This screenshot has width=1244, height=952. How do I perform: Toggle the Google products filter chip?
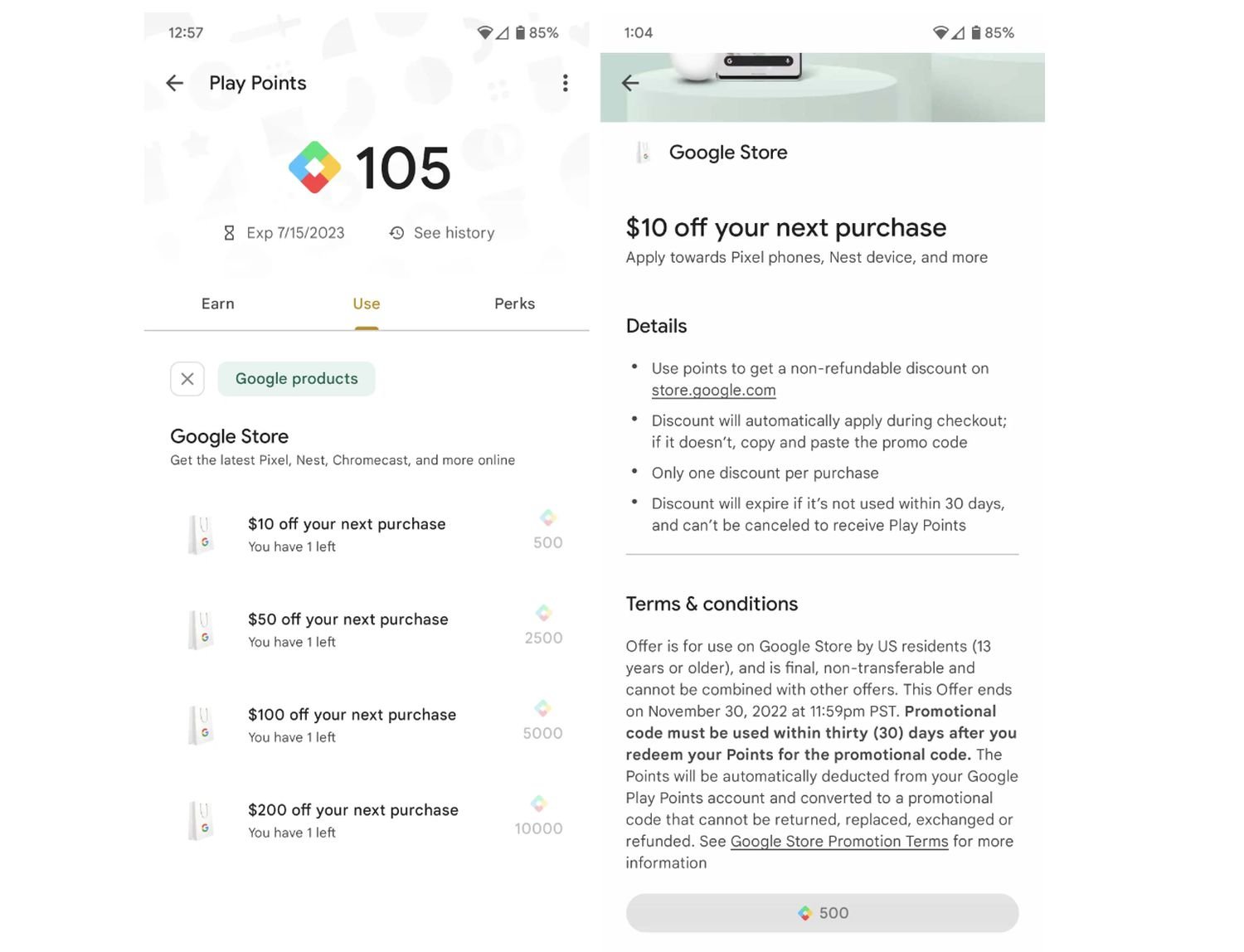296,379
